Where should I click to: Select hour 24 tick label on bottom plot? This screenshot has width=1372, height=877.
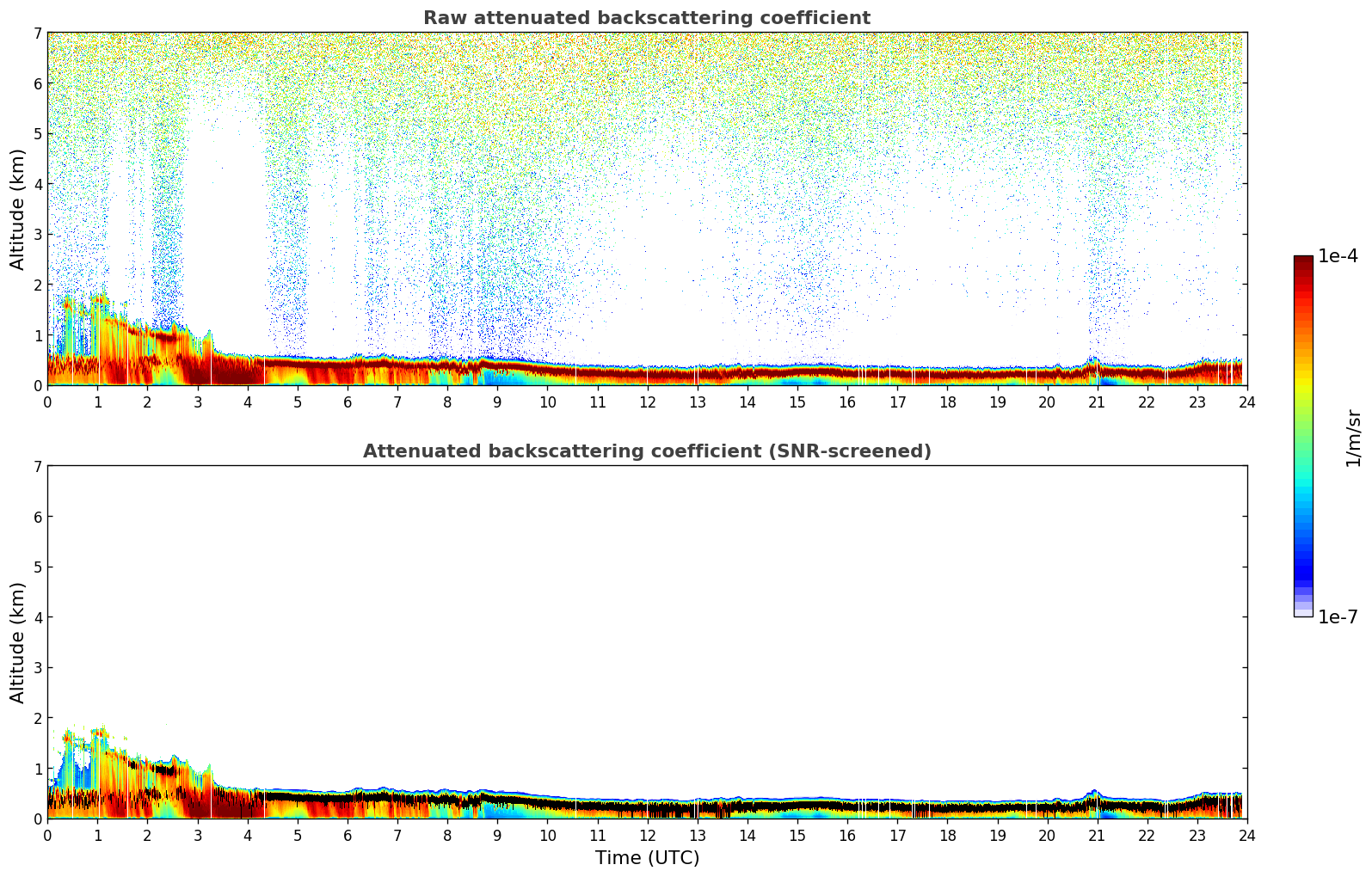[1246, 836]
